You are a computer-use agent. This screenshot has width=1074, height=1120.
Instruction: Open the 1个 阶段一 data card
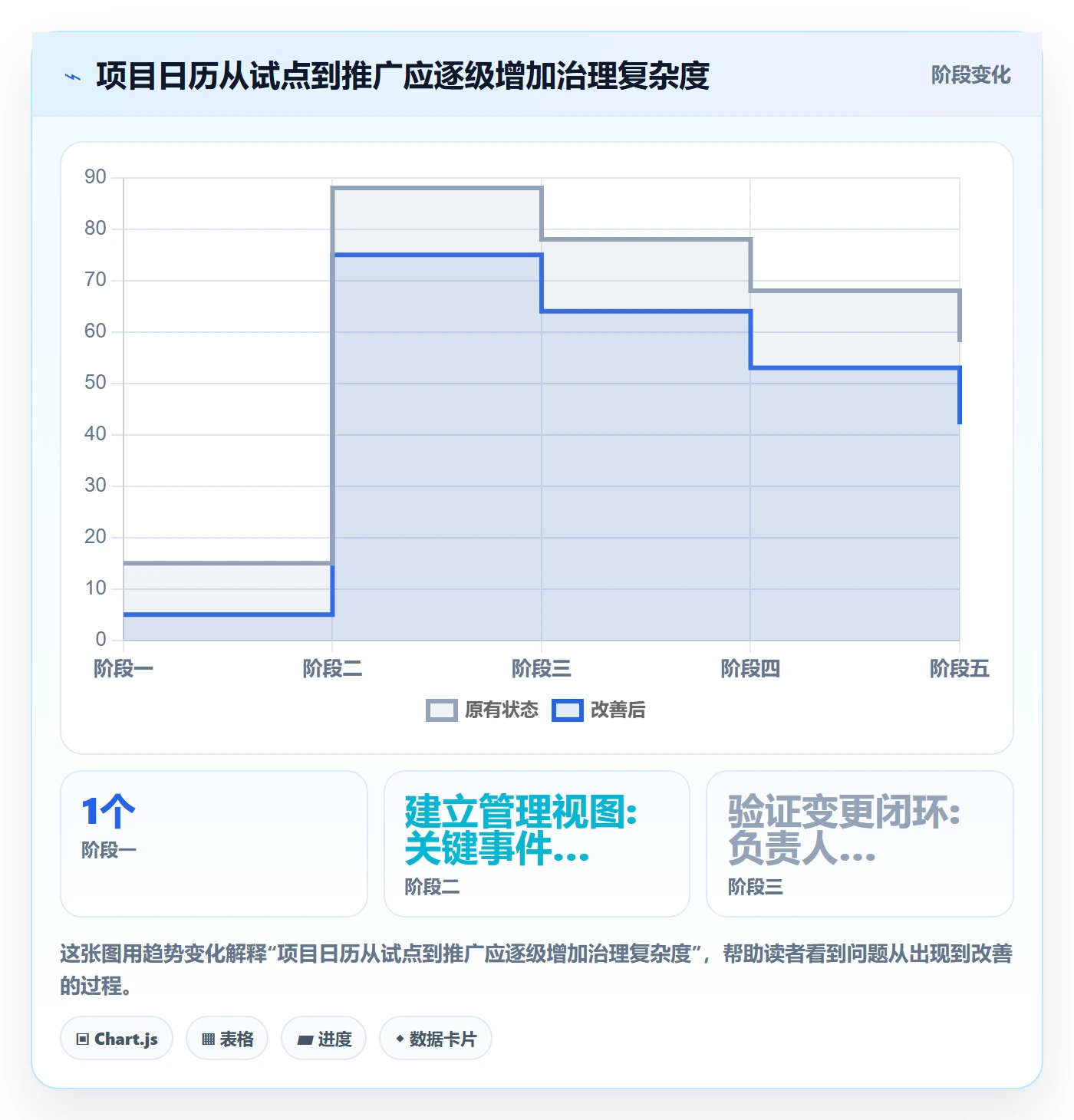click(214, 844)
